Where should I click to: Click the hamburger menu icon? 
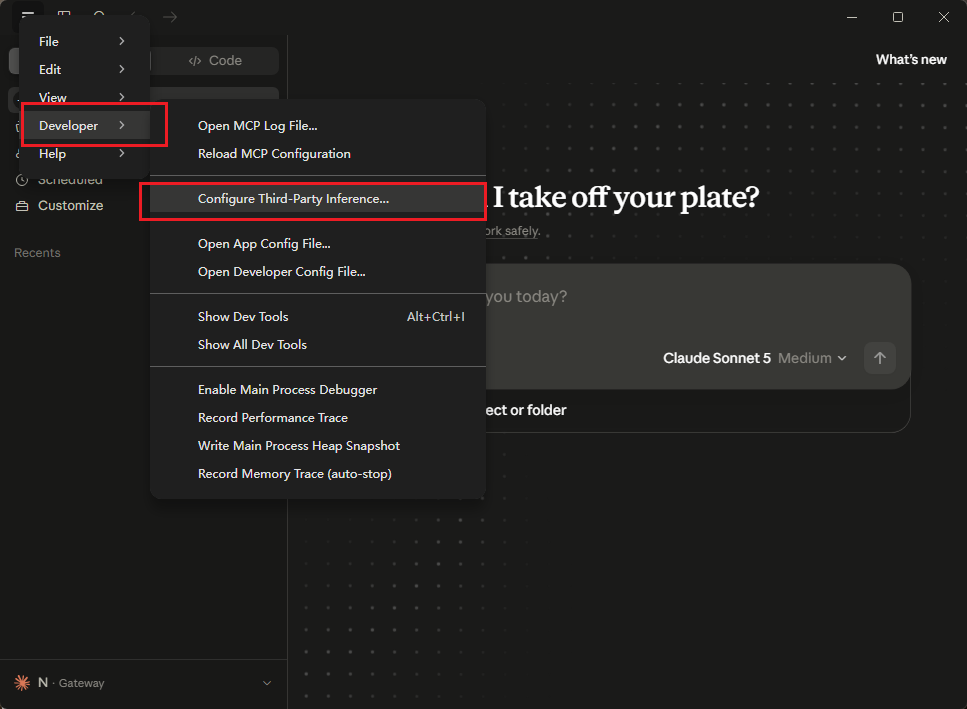click(x=28, y=14)
